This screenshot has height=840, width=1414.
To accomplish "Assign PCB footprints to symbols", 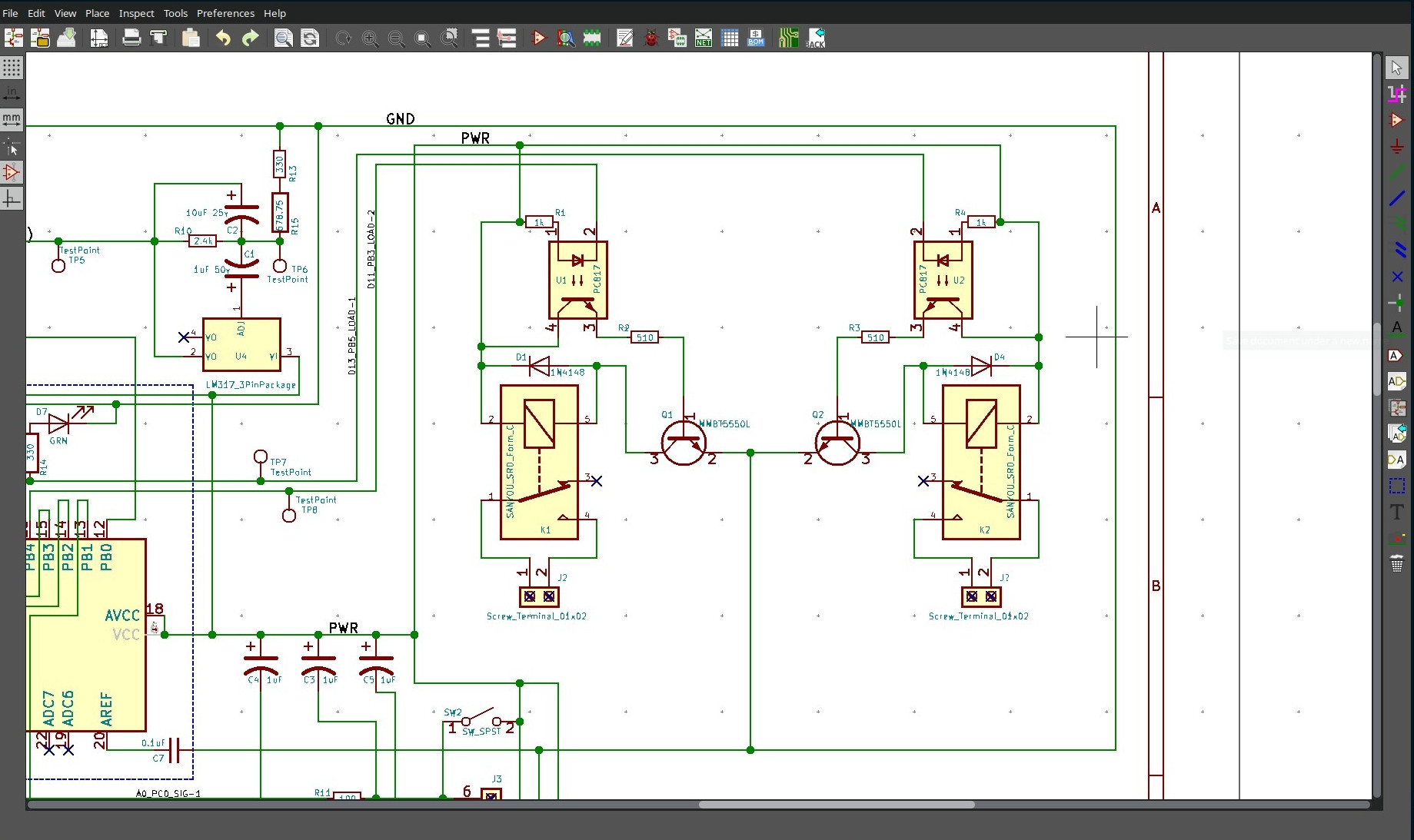I will [x=677, y=38].
